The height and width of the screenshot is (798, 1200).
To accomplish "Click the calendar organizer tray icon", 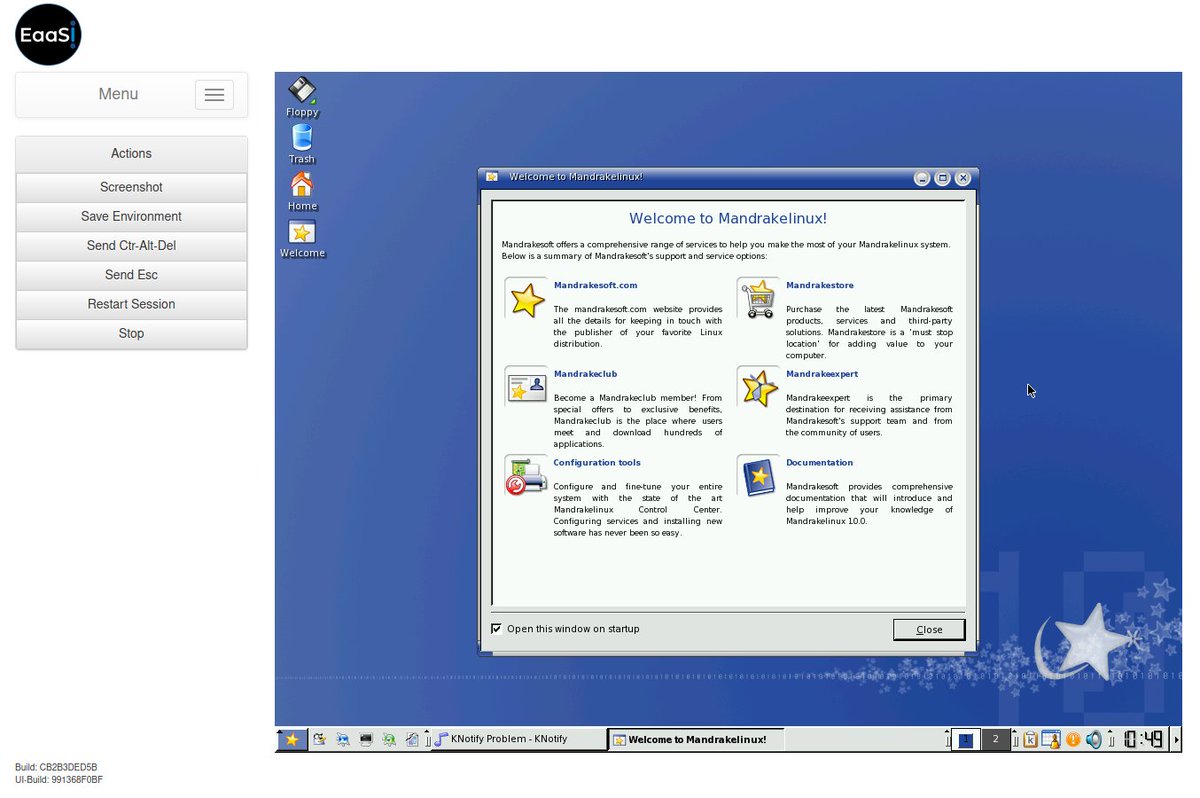I will point(1051,740).
